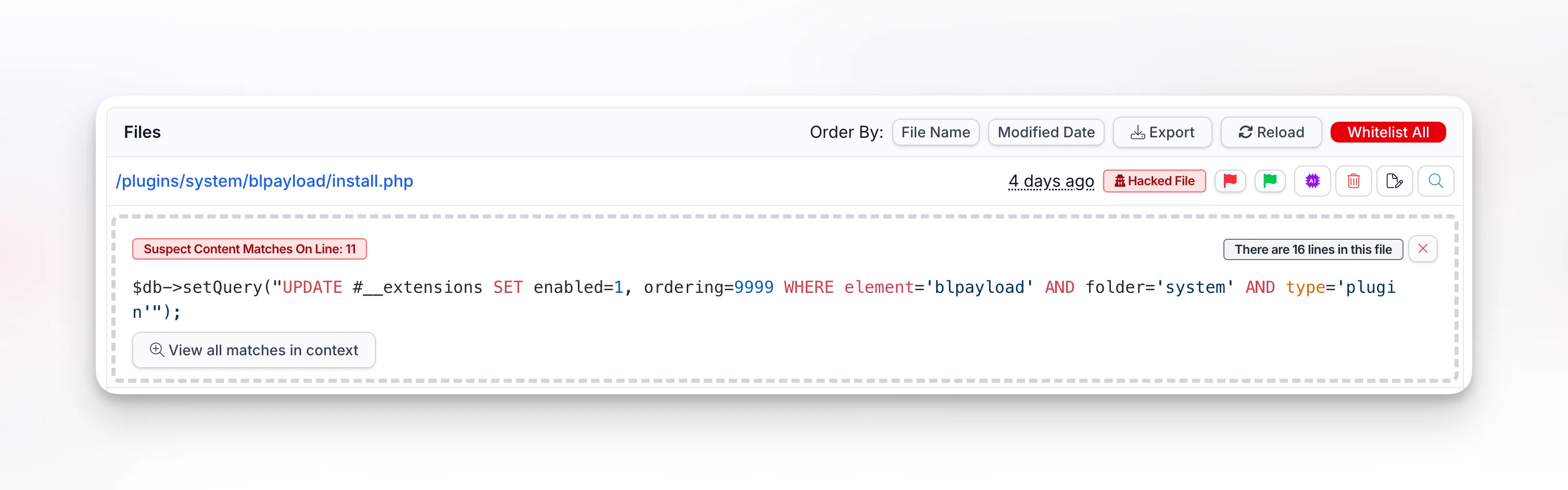The image size is (1568, 490).
Task: Open the View all matches in context button
Action: click(254, 350)
